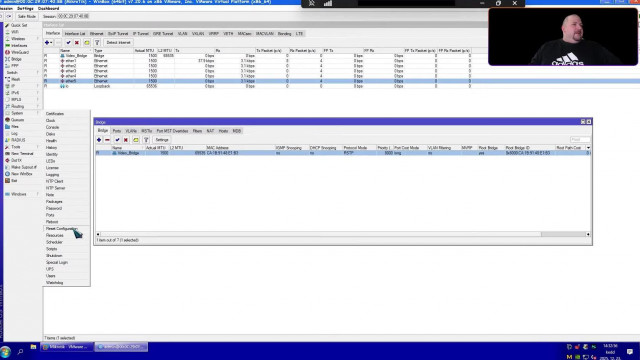This screenshot has width=640, height=360.
Task: Click the disable red X in Bridge window
Action: pyautogui.click(x=126, y=140)
